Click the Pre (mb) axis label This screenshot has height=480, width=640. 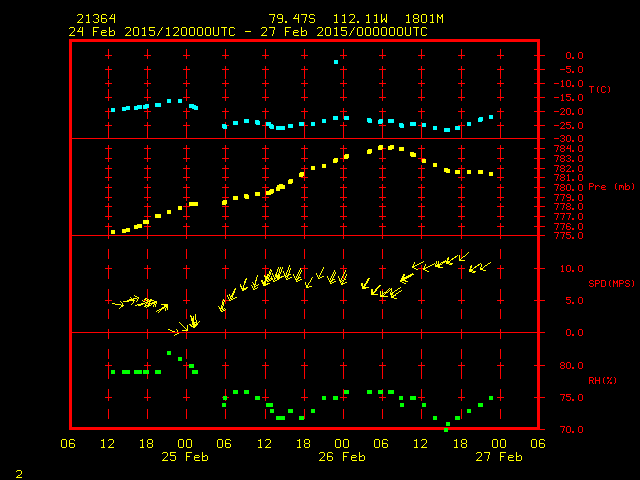pos(611,187)
